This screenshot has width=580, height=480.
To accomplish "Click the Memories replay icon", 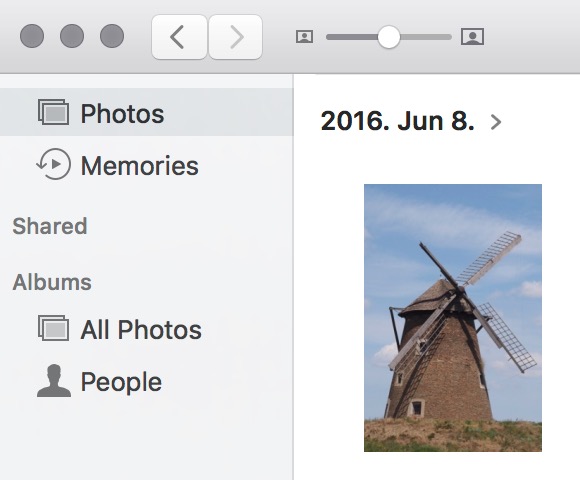I will (x=54, y=164).
